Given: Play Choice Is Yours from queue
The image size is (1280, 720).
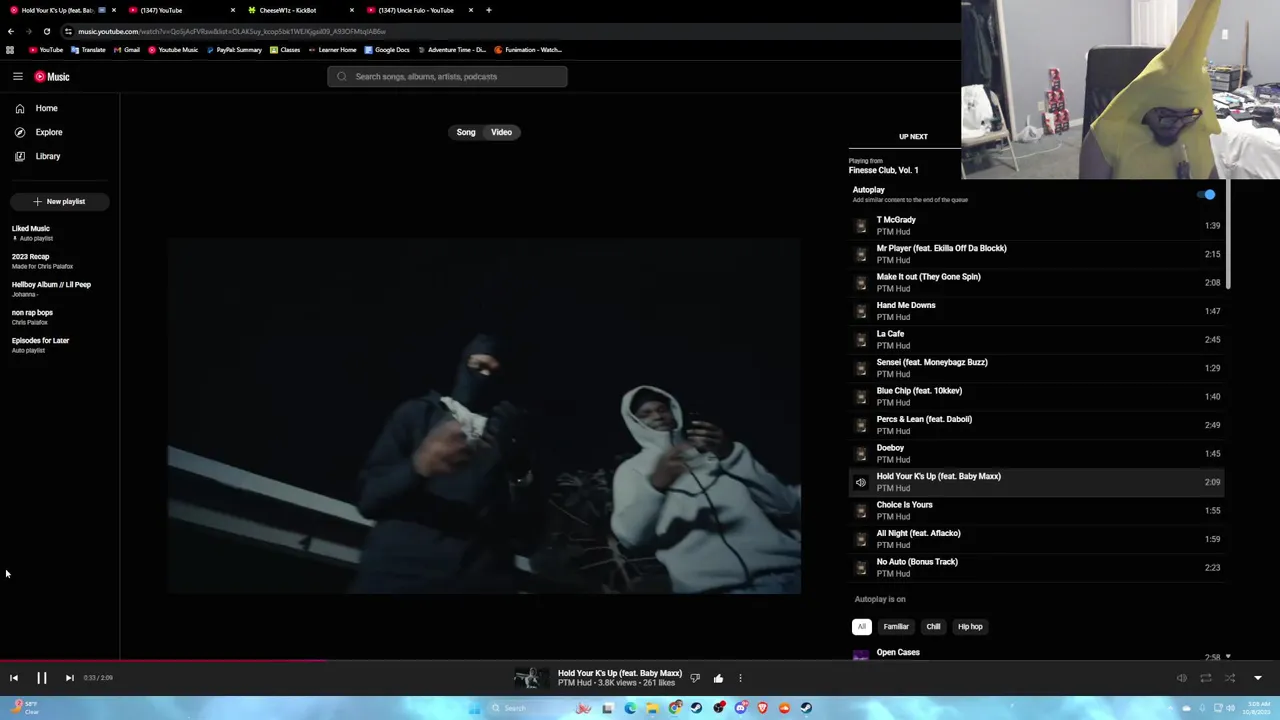Looking at the screenshot, I should [1036, 510].
